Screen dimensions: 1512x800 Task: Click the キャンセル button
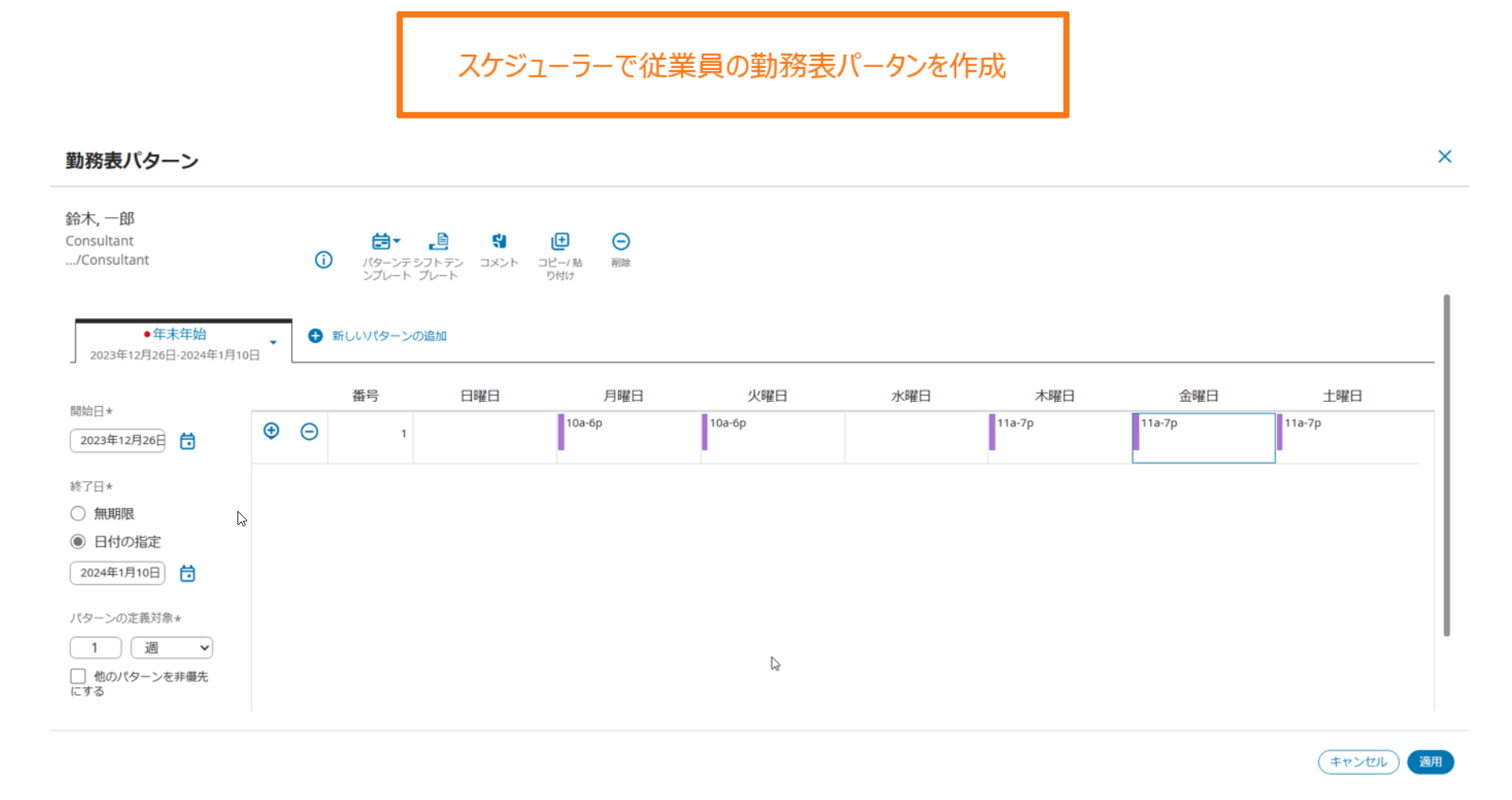[x=1358, y=762]
